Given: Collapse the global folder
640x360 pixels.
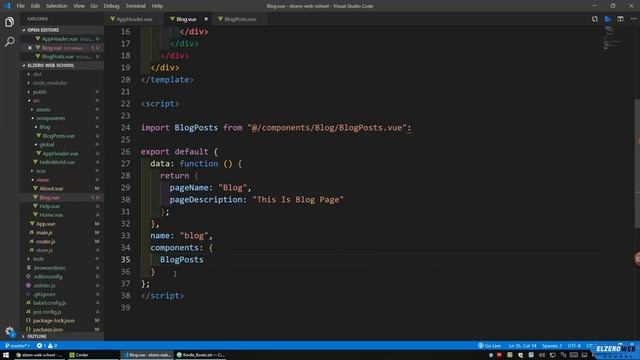Looking at the screenshot, I should pos(47,144).
